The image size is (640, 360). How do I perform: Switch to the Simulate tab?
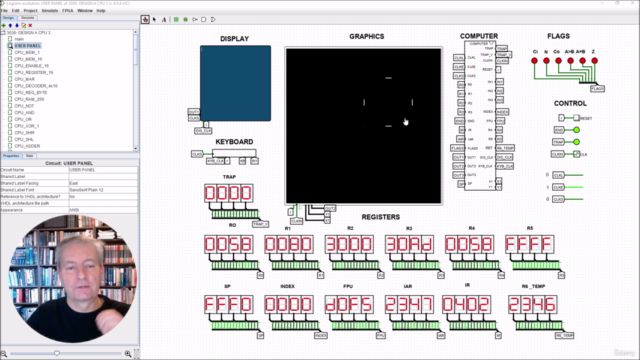28,18
